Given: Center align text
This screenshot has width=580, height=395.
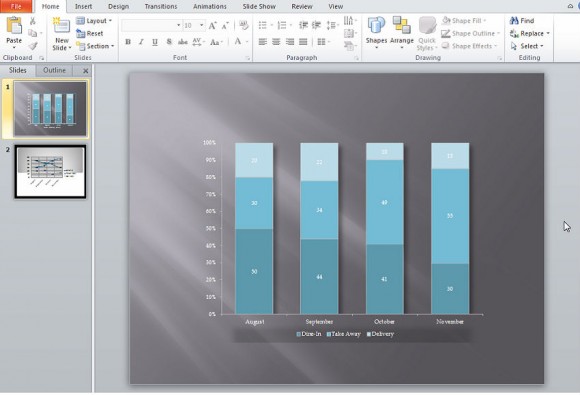Looking at the screenshot, I should click(276, 42).
